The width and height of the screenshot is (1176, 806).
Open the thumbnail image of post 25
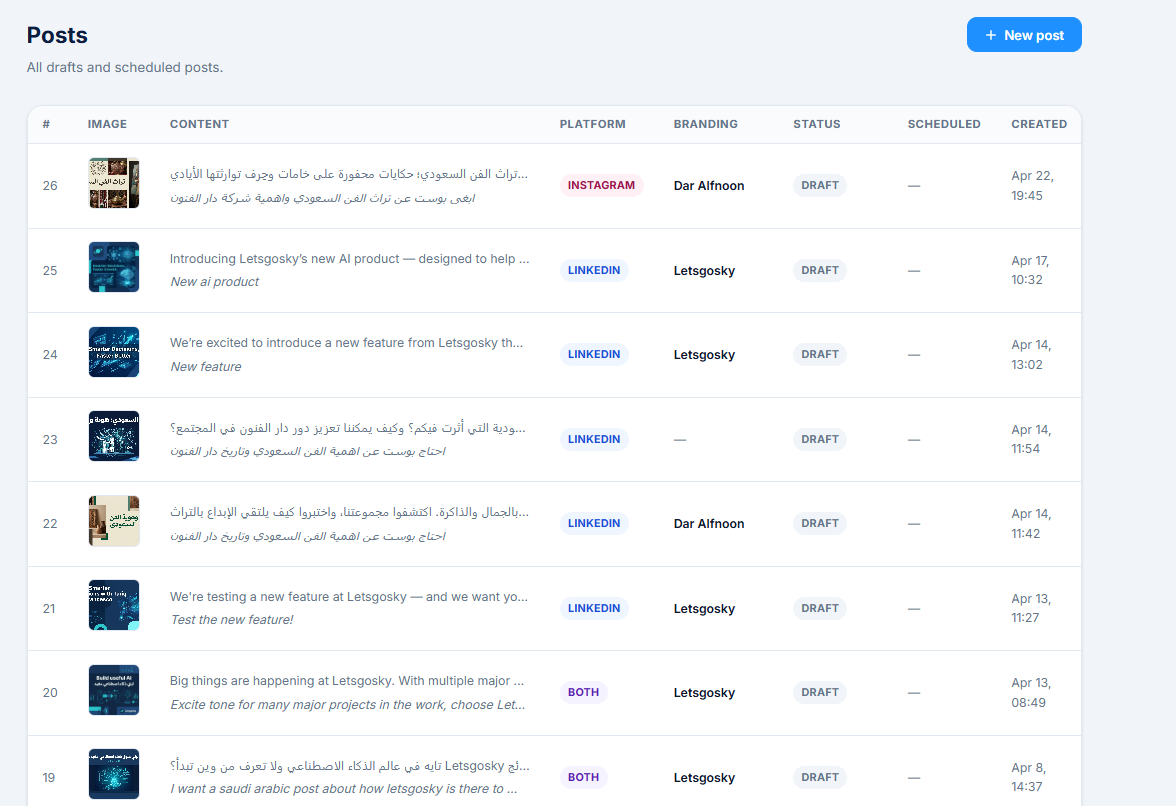113,267
